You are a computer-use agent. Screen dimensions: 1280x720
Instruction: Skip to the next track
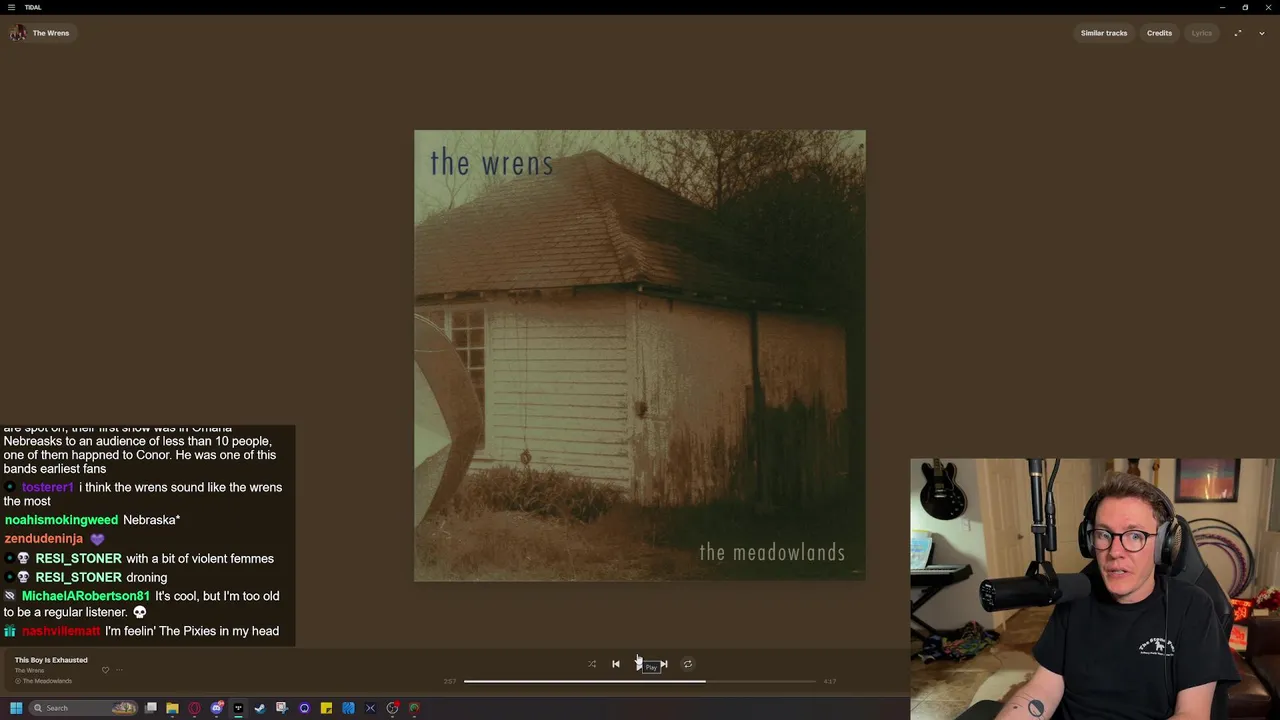pos(663,664)
